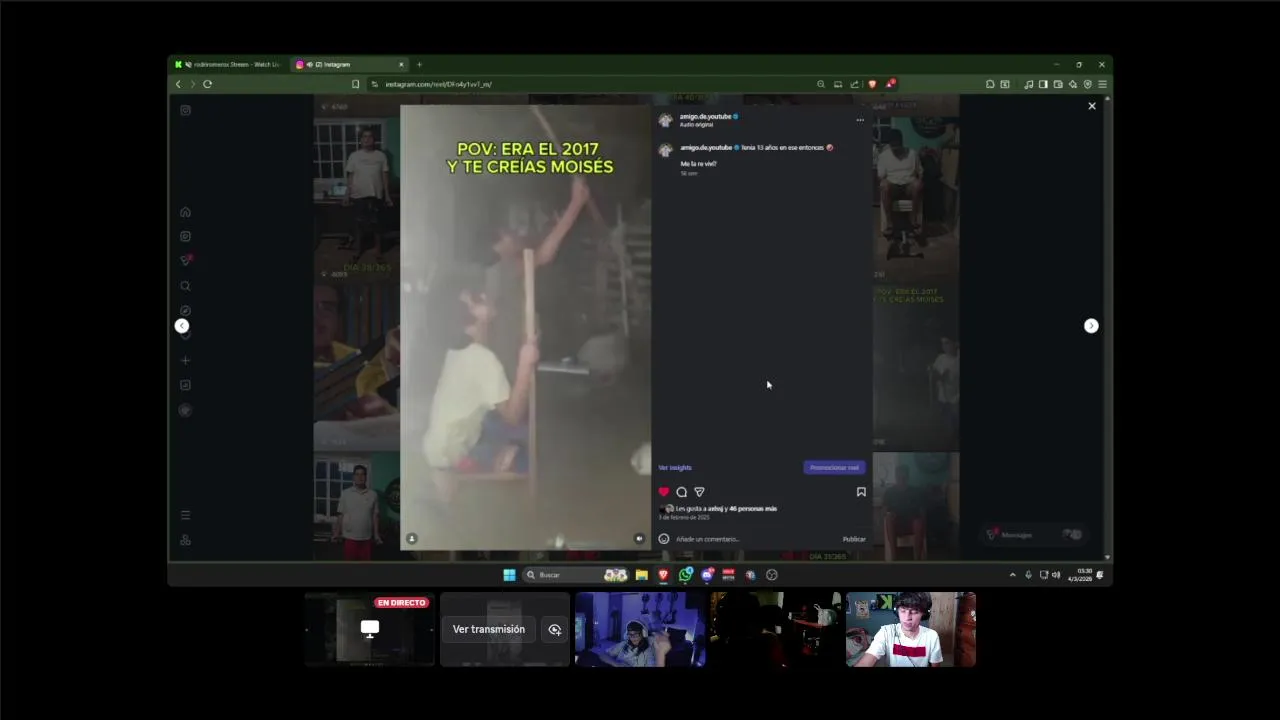
Task: Save the reel with bookmark icon
Action: point(861,492)
